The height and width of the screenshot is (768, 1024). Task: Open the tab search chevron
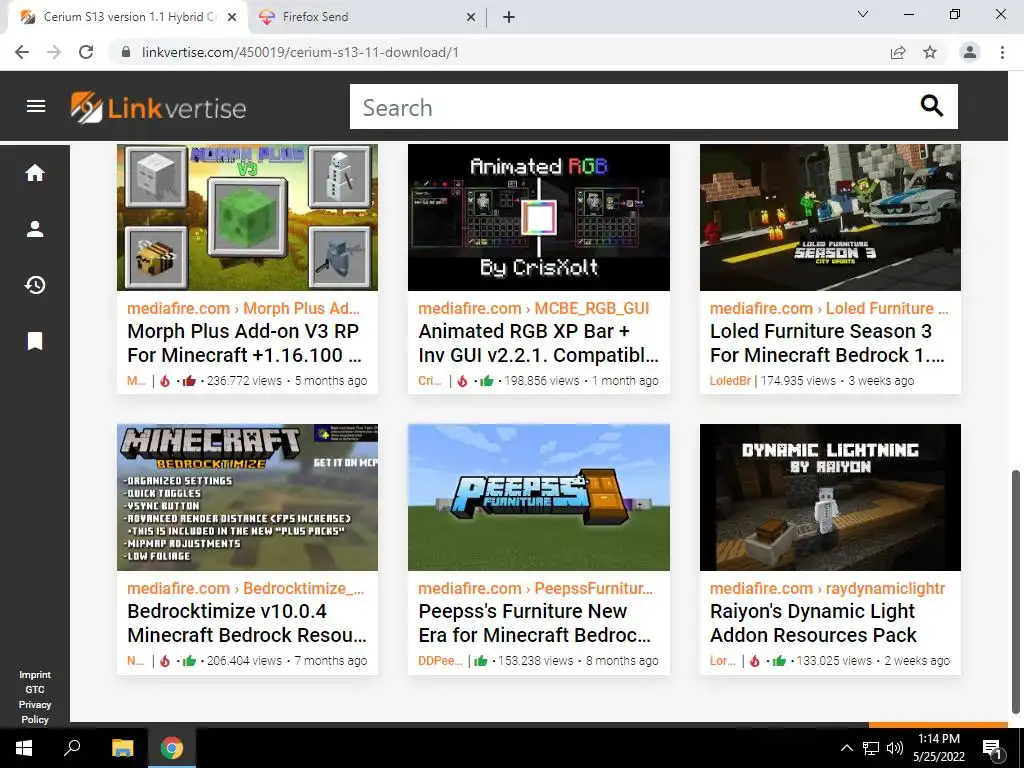pyautogui.click(x=863, y=14)
